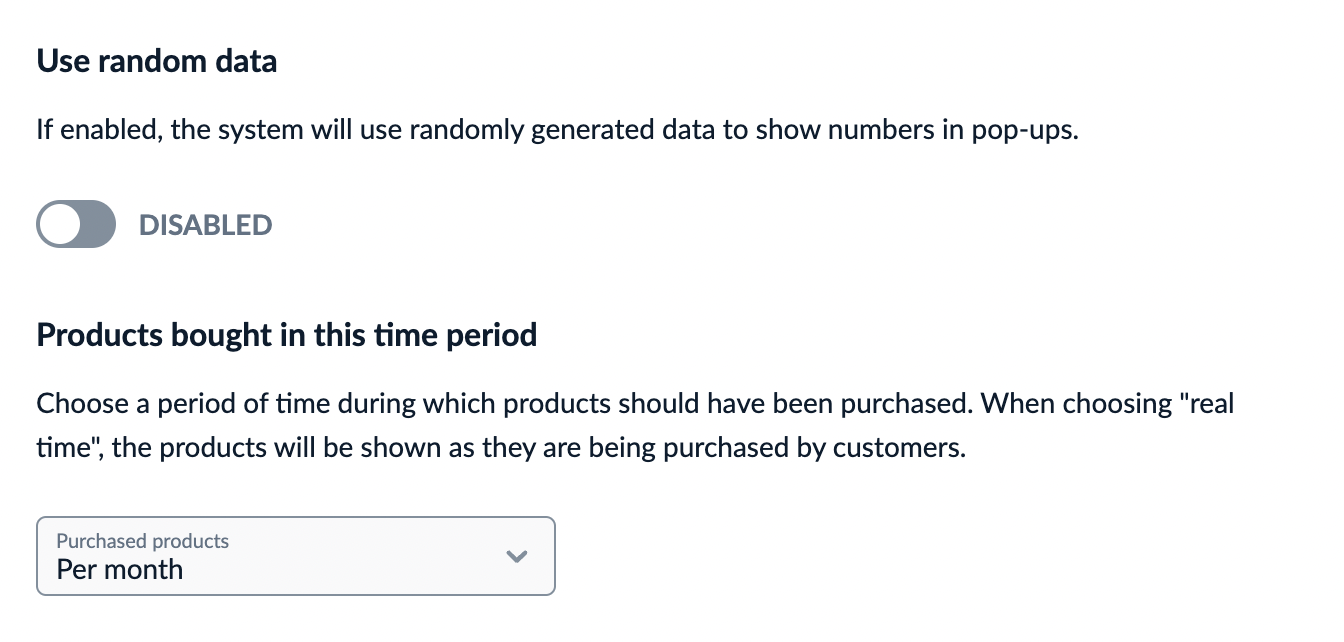1344x642 pixels.
Task: Click the gray track of the random data switch
Action: click(96, 224)
